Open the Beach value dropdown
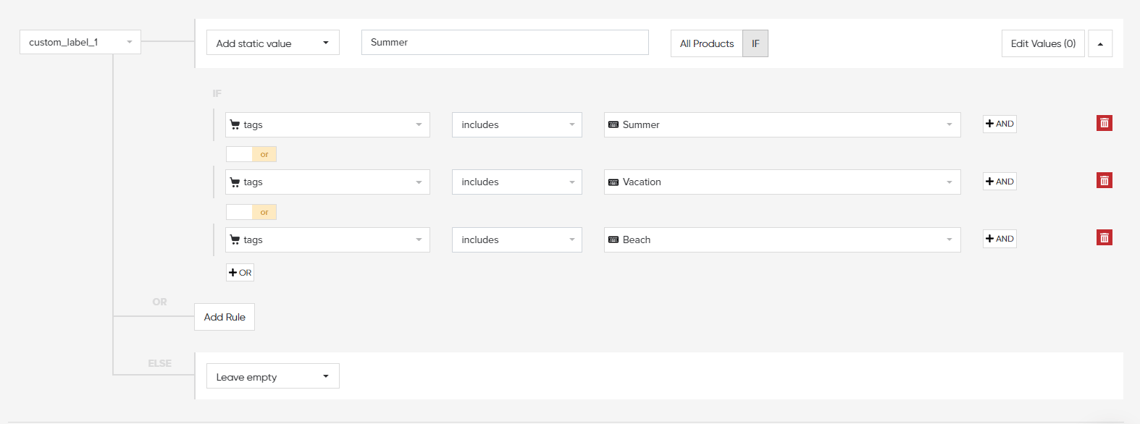Viewport: 1140px width, 424px height. click(781, 240)
